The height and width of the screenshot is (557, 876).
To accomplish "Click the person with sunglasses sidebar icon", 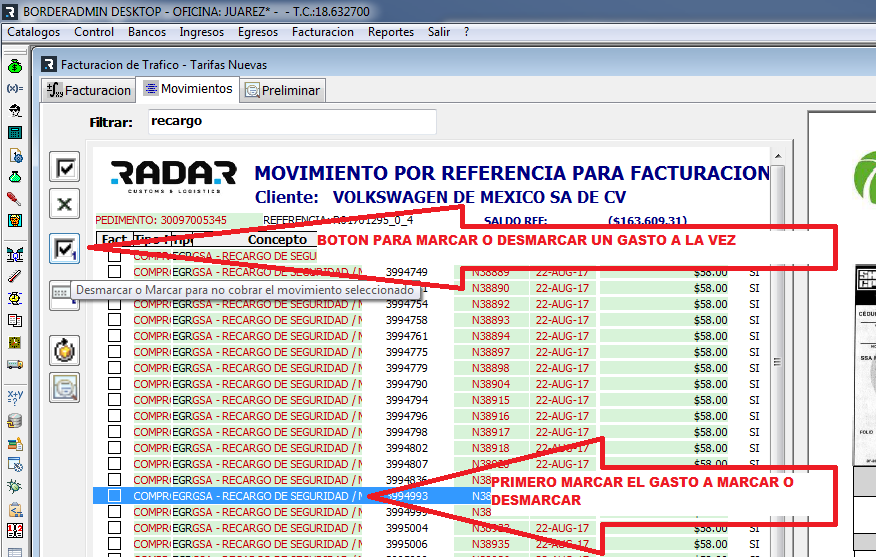I will 15,111.
